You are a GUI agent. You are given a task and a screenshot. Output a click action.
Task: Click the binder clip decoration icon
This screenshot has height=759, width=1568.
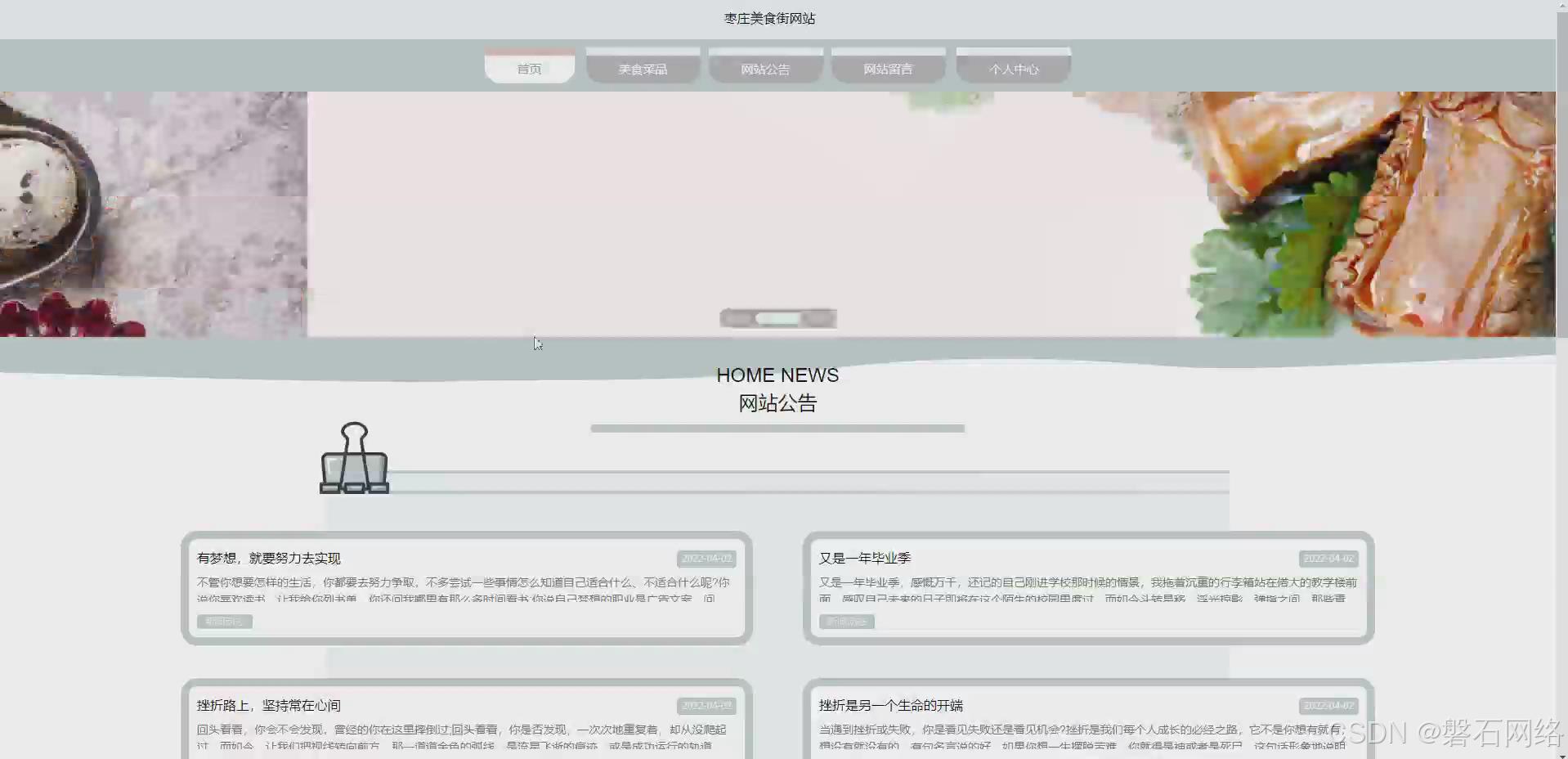[x=354, y=458]
